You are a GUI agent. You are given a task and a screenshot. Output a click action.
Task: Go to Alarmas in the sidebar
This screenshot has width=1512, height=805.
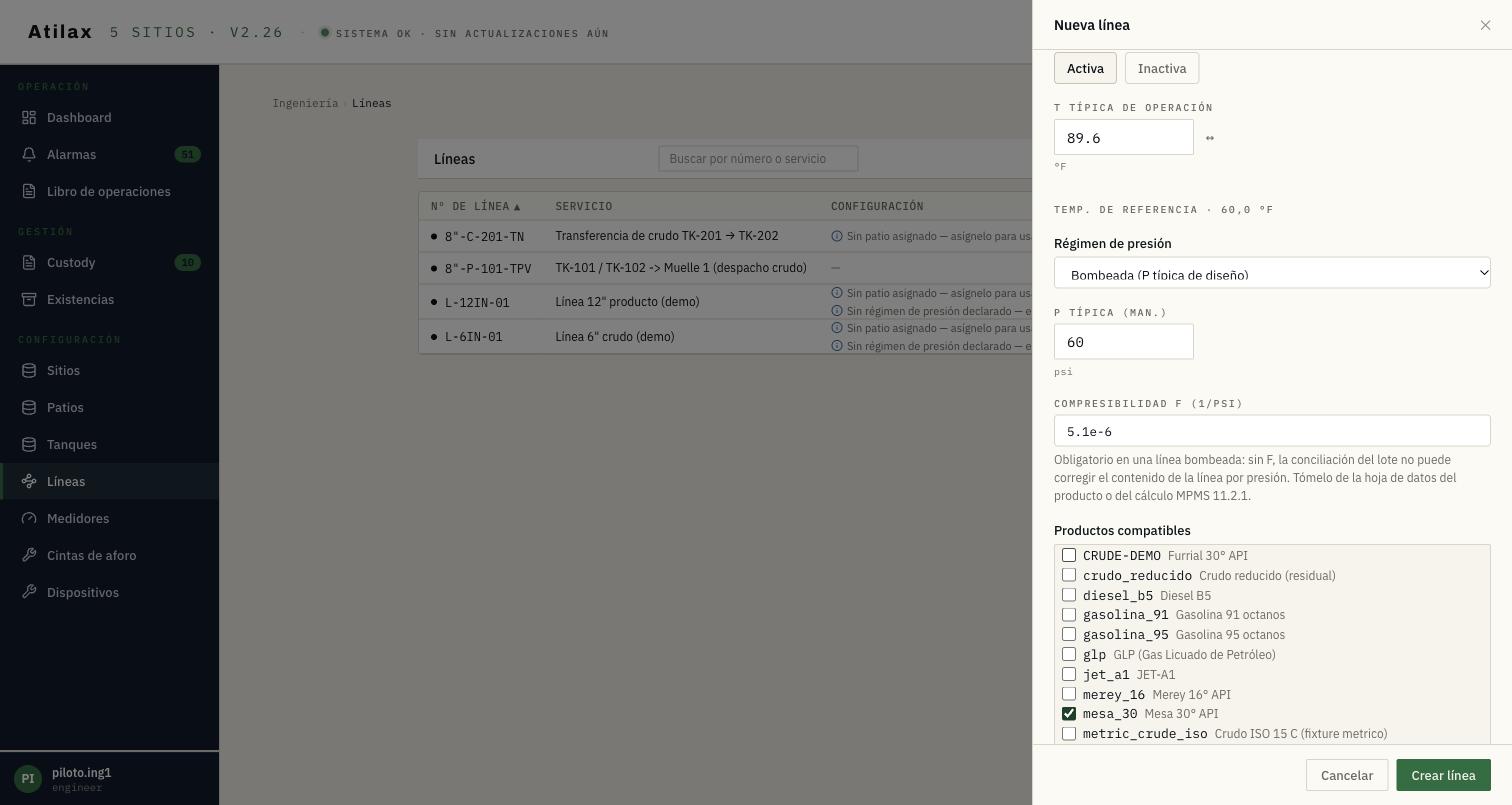(x=109, y=155)
